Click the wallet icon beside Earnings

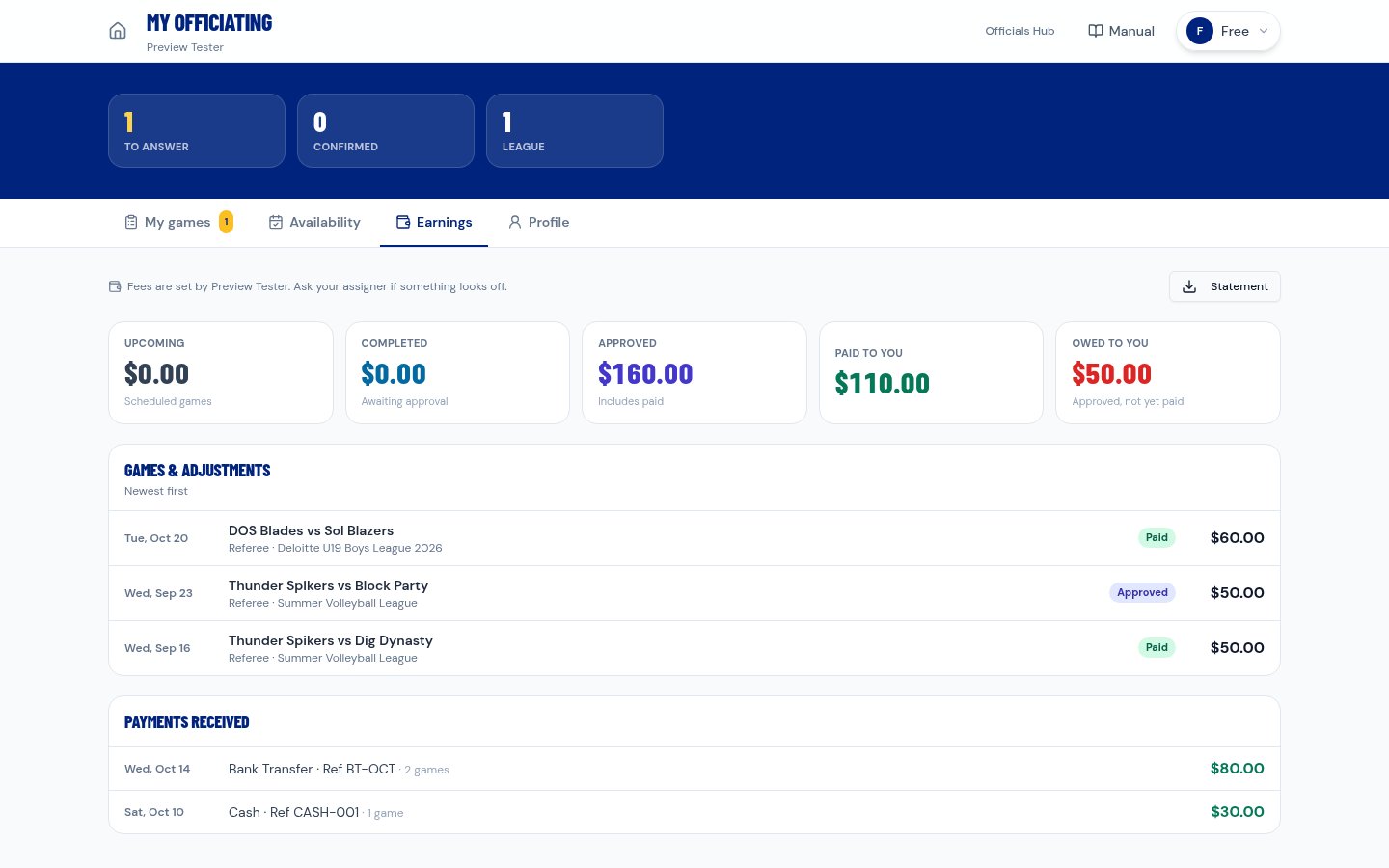tap(403, 222)
